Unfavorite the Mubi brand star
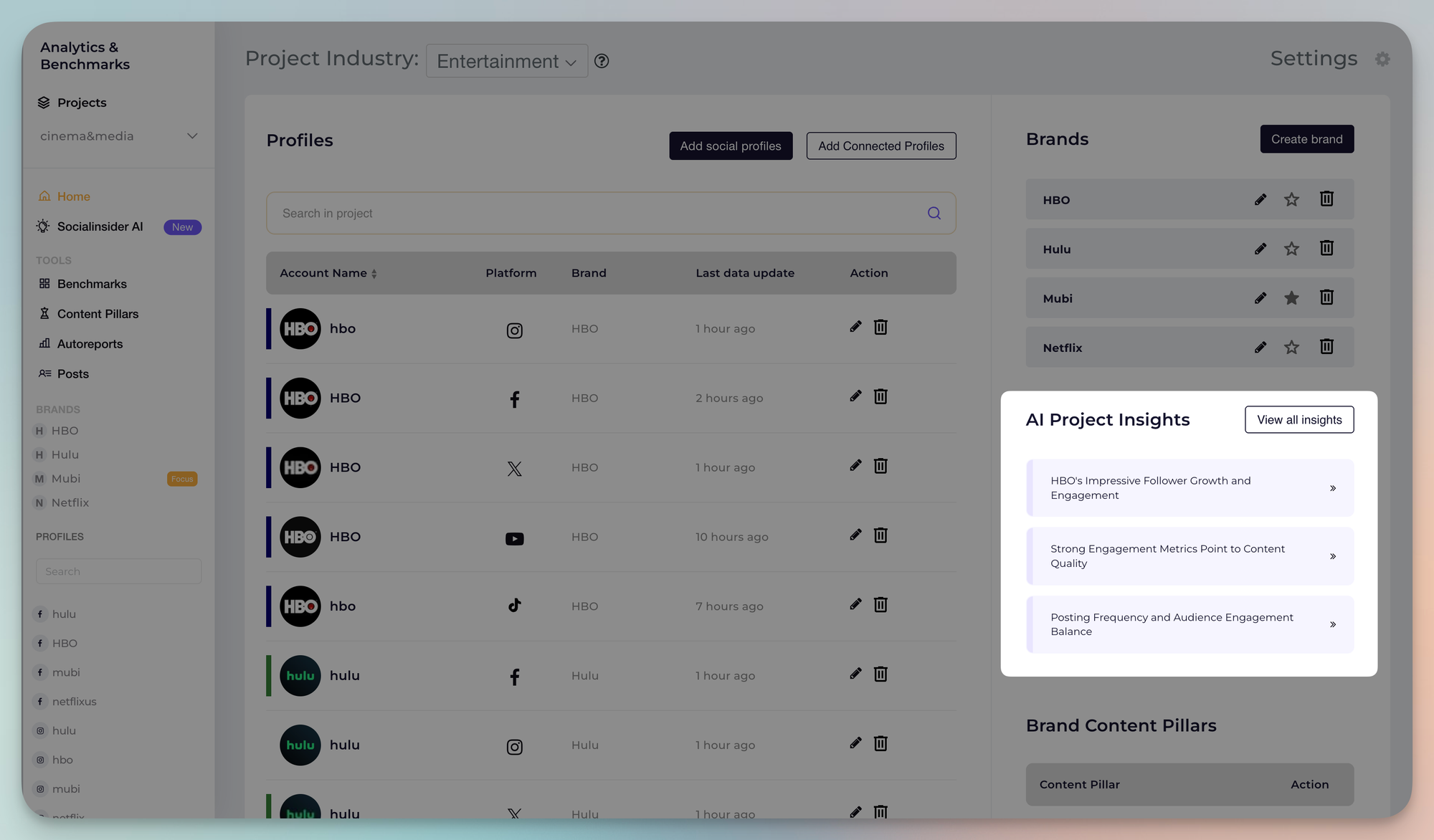Image resolution: width=1434 pixels, height=840 pixels. (x=1291, y=297)
